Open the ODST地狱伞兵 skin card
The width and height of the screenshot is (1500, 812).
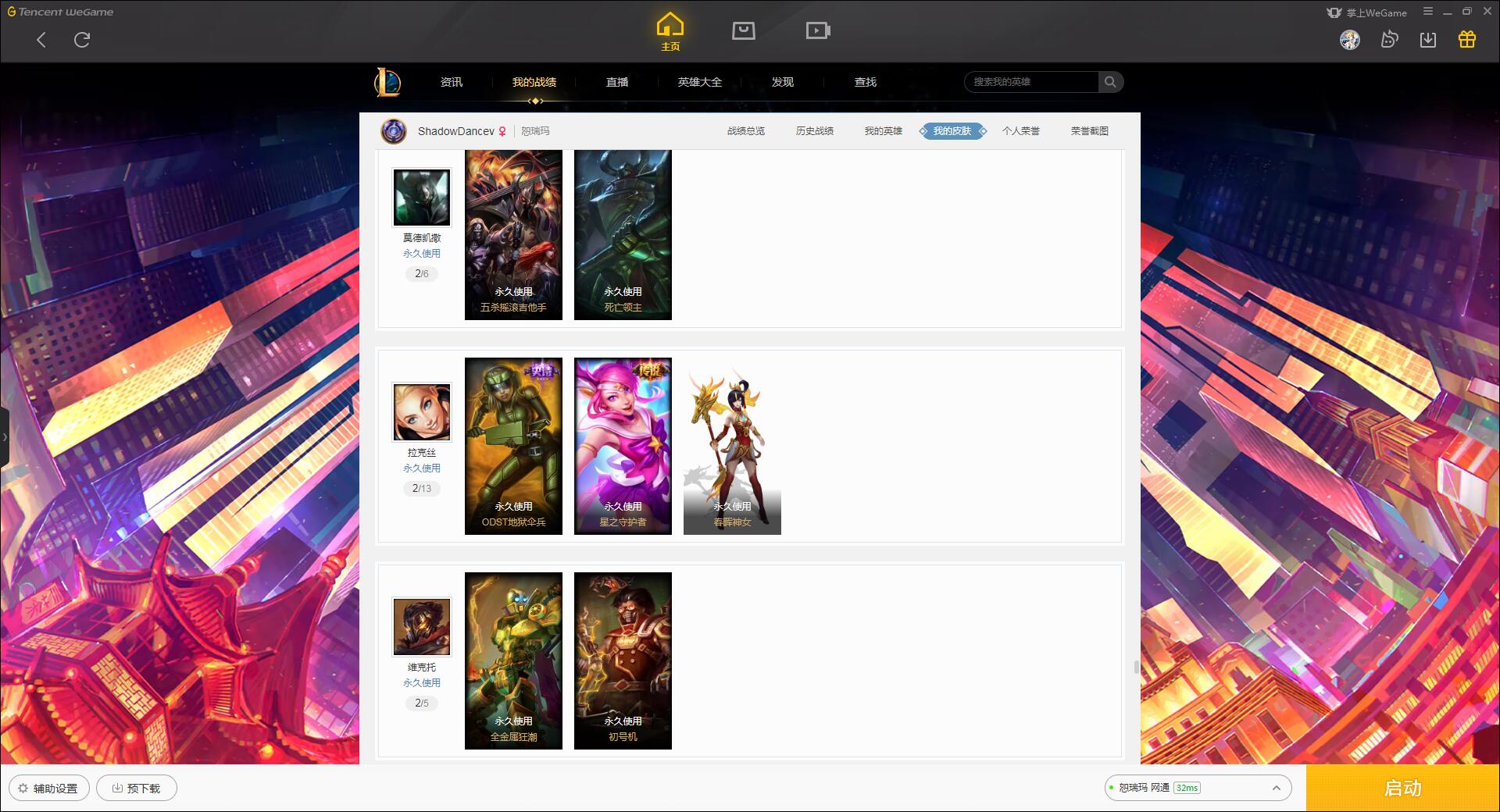513,446
